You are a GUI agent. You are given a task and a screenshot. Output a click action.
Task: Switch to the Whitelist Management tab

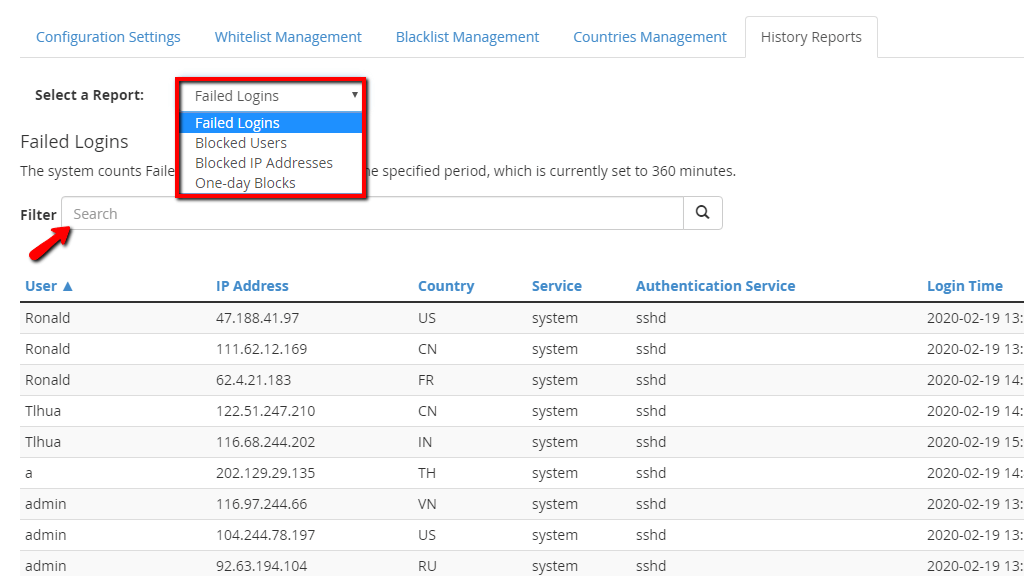288,37
